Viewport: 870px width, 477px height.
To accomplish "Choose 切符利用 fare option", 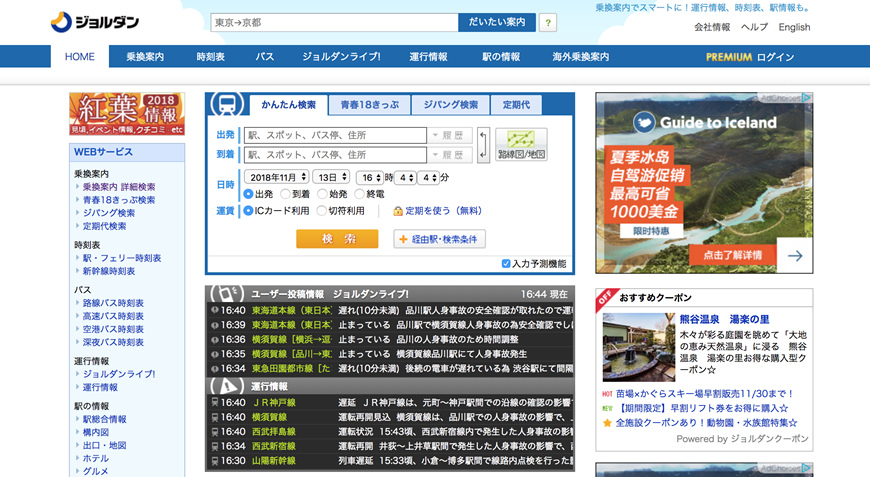I will pyautogui.click(x=322, y=211).
